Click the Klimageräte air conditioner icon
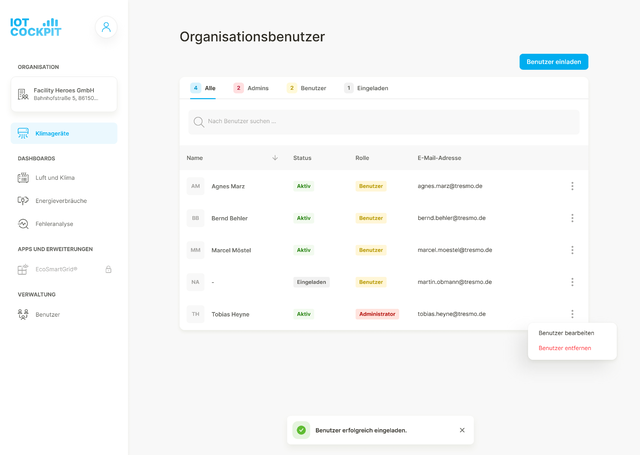The width and height of the screenshot is (640, 455). tap(23, 133)
